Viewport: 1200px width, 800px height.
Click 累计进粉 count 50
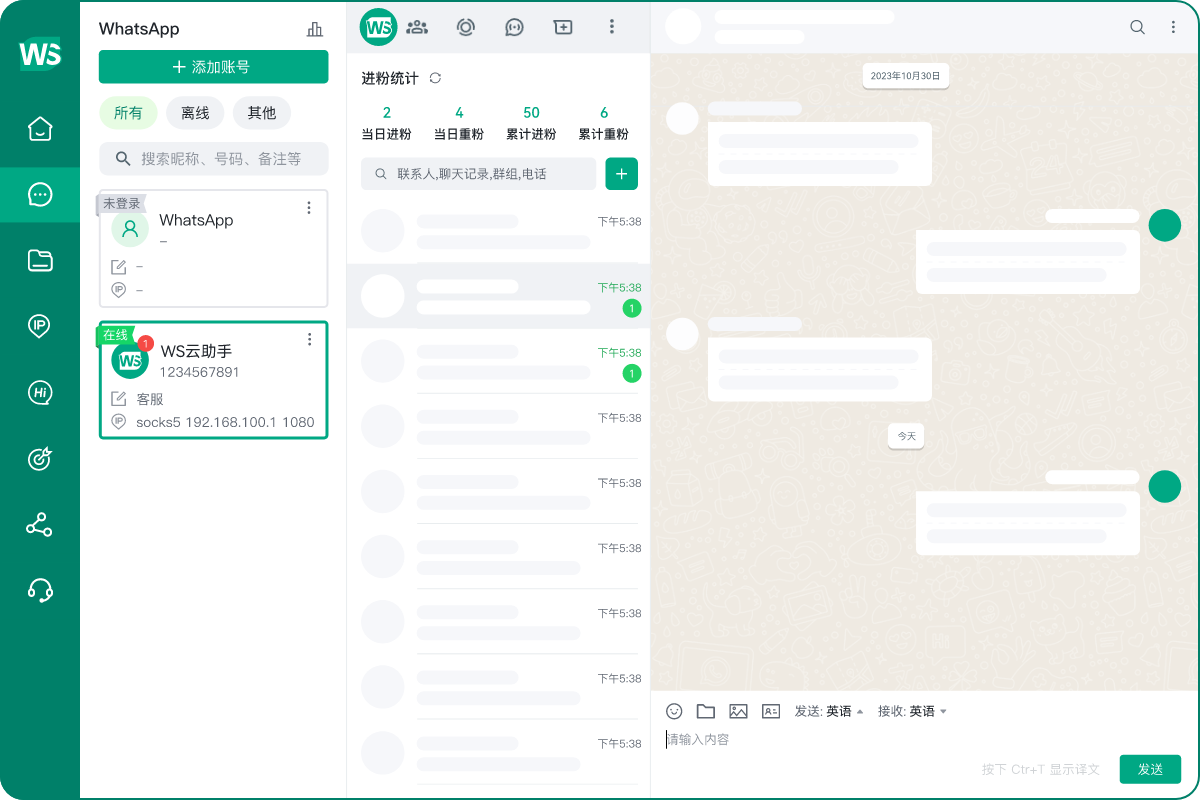[531, 113]
